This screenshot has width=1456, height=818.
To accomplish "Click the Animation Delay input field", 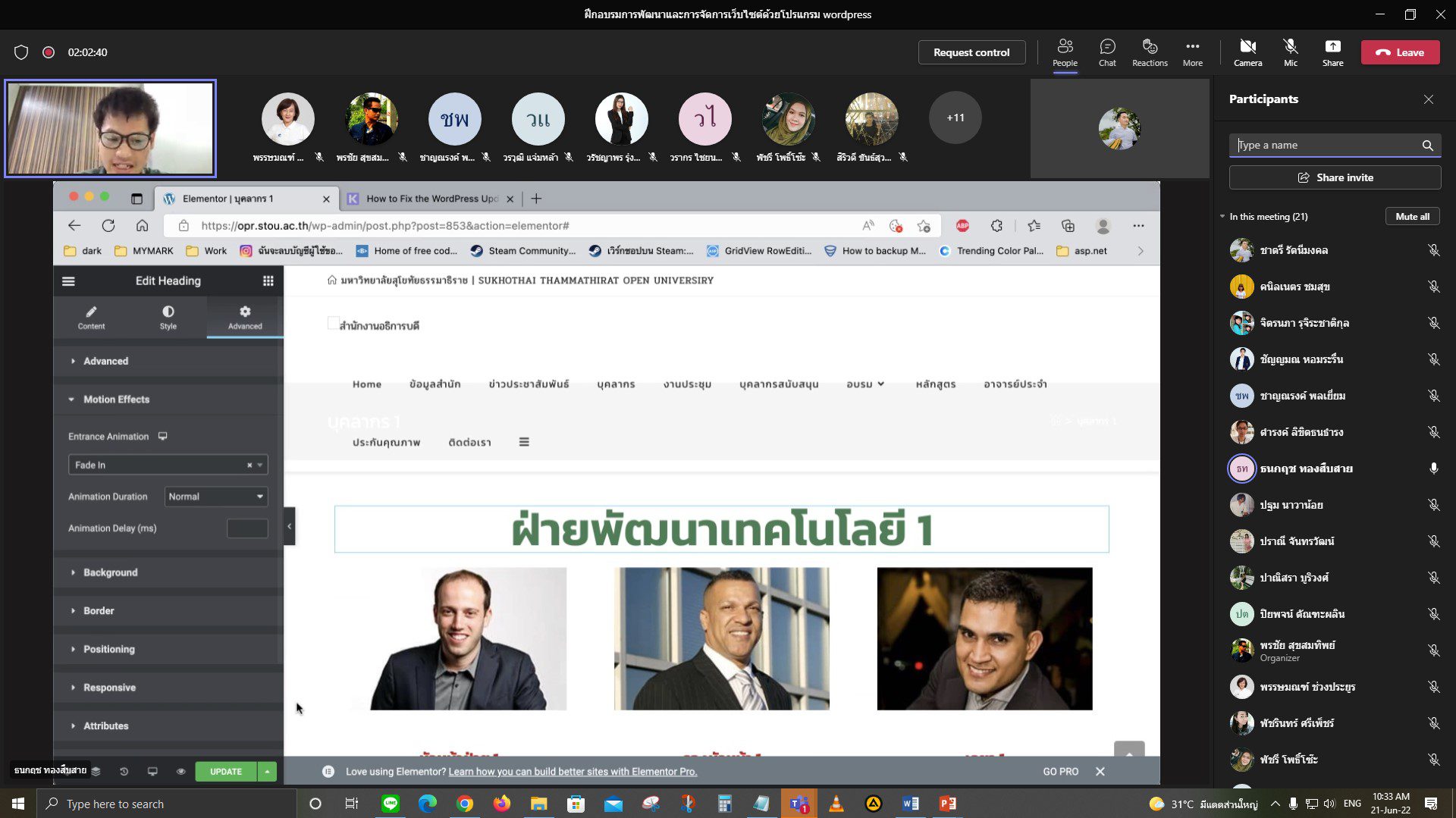I will [x=247, y=528].
